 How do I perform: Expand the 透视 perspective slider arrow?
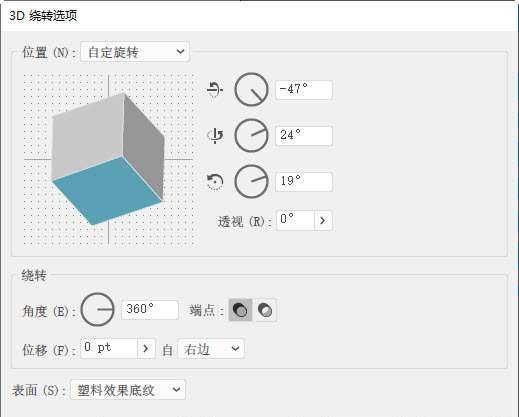(x=323, y=220)
